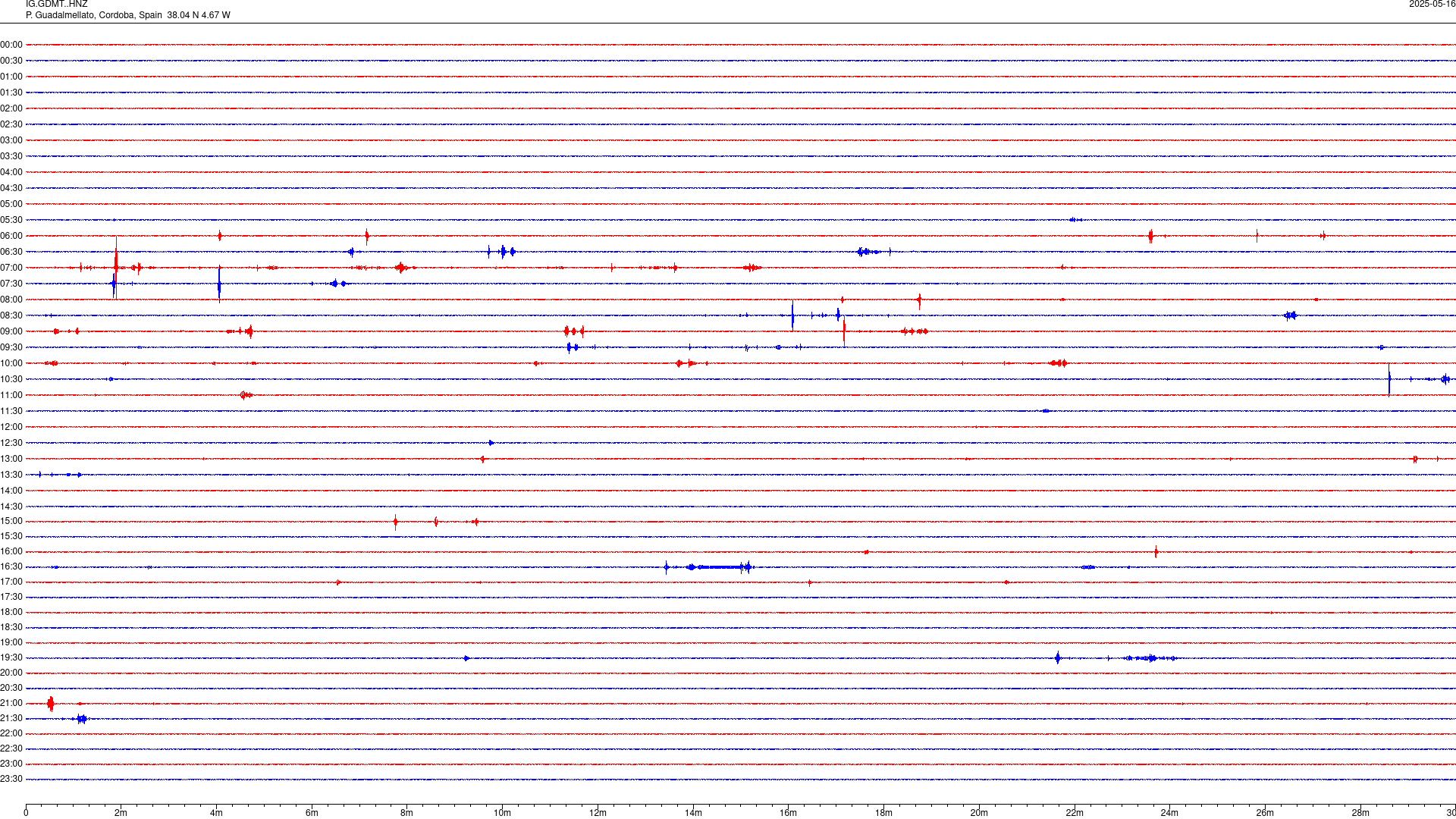Select the 10:00 trace time label

click(11, 363)
